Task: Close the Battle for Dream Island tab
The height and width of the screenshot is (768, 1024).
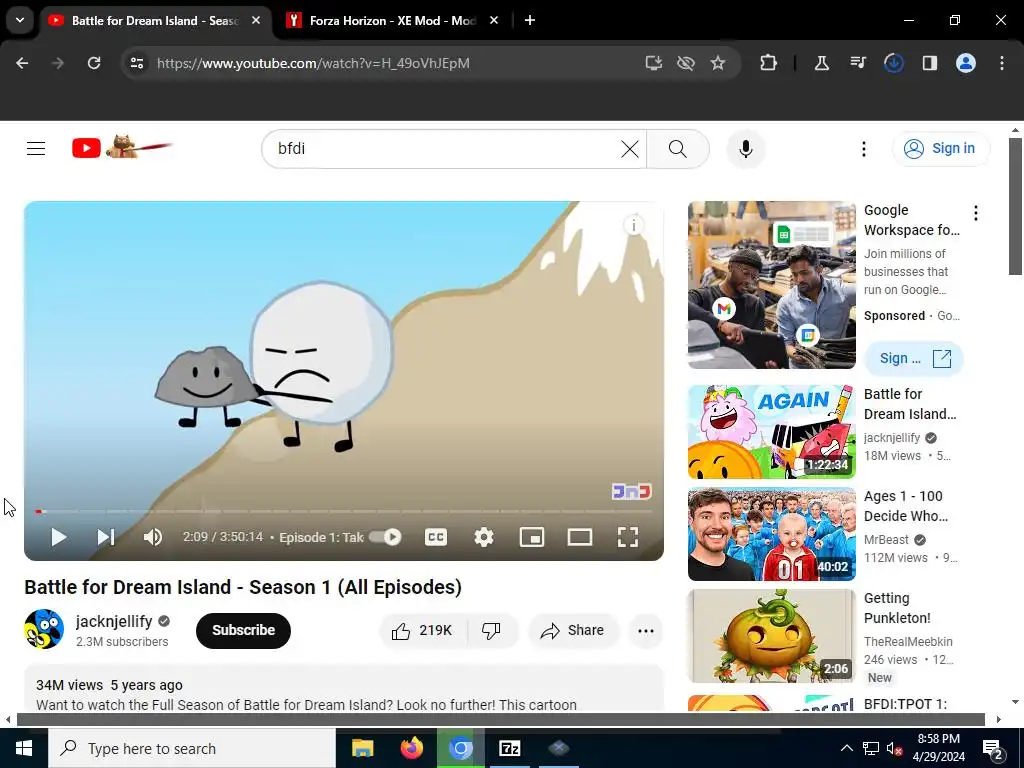Action: click(x=256, y=20)
